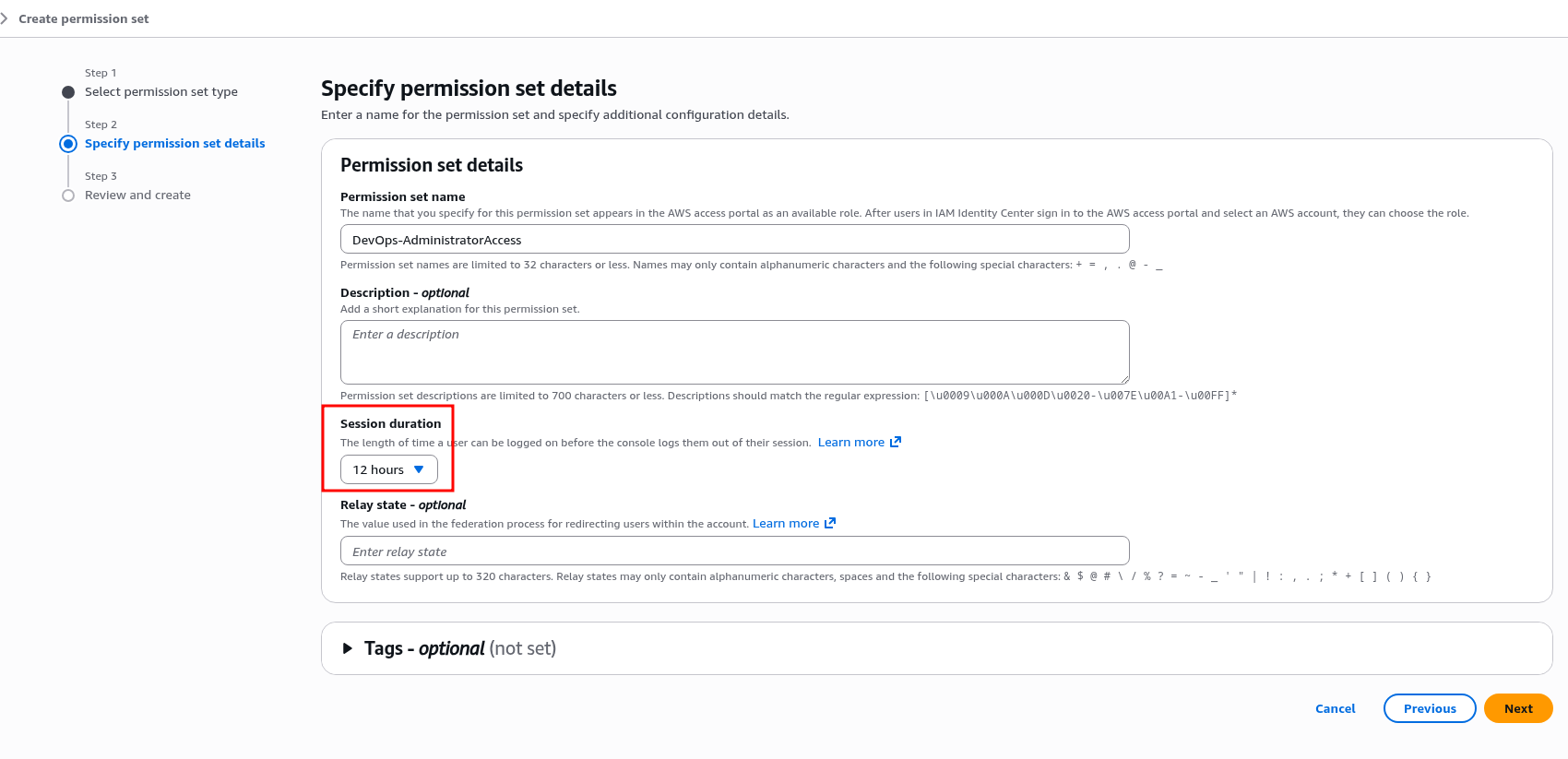Expand the Tags optional section

coord(348,648)
